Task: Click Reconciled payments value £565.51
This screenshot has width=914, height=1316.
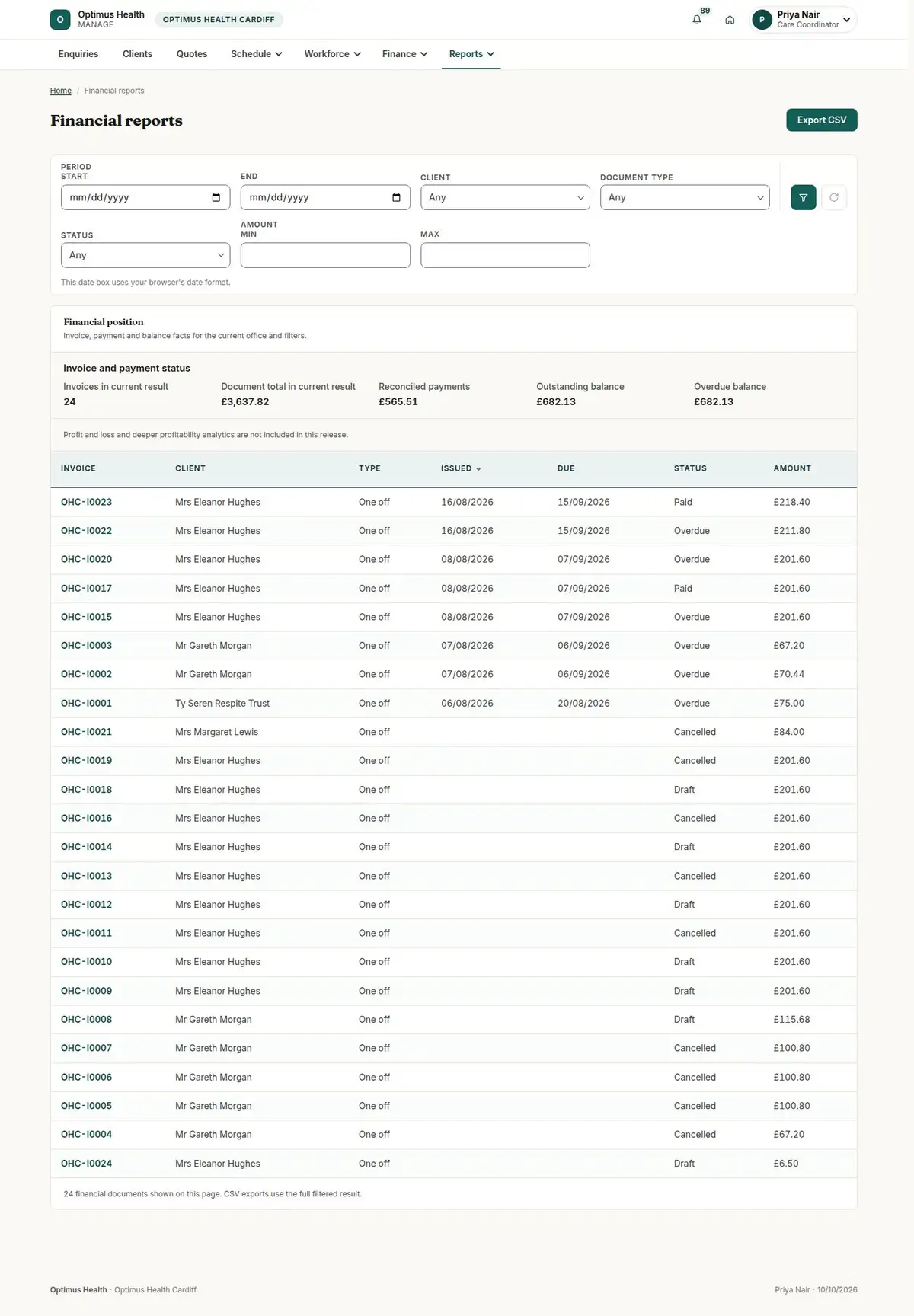Action: (398, 402)
